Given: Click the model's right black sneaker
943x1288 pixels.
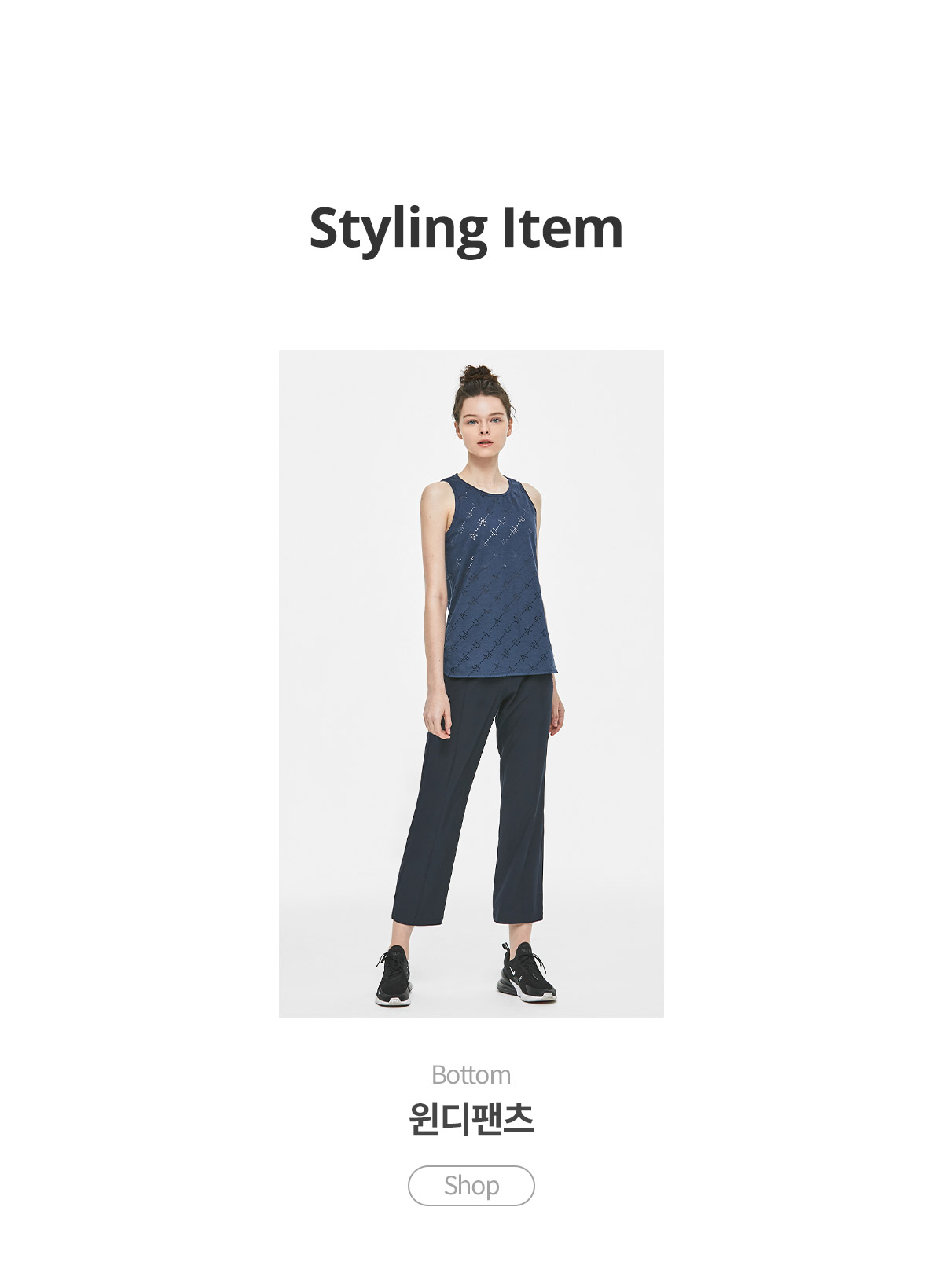Looking at the screenshot, I should point(394,976).
